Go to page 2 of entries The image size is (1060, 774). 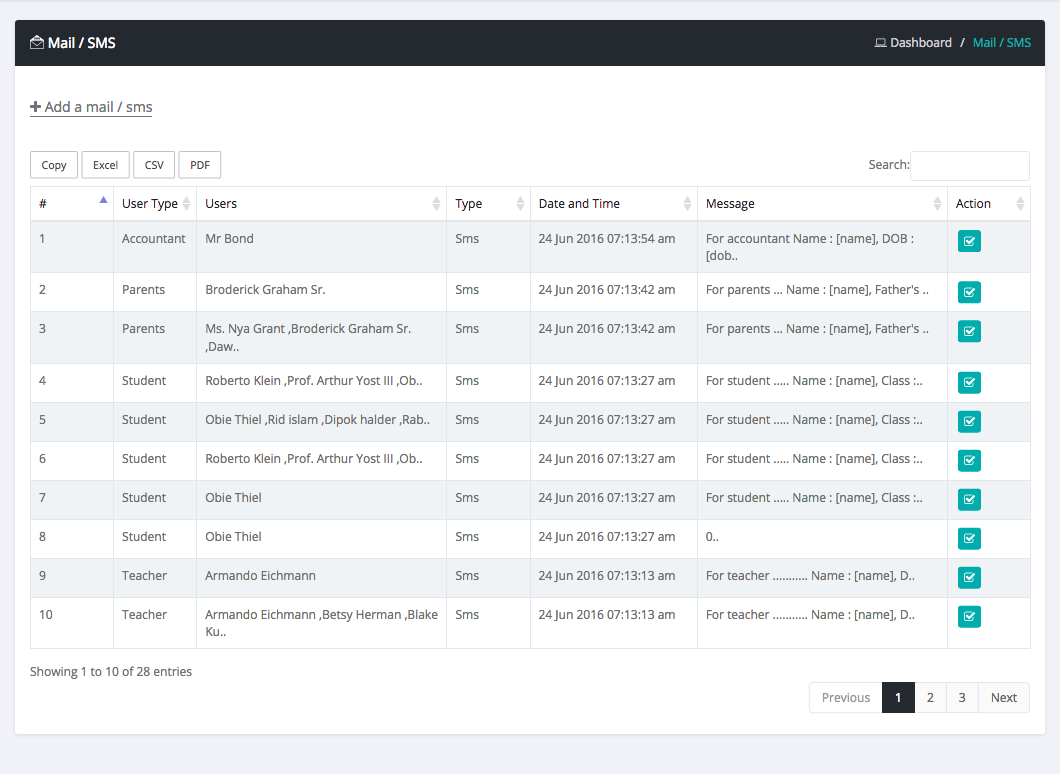click(930, 698)
